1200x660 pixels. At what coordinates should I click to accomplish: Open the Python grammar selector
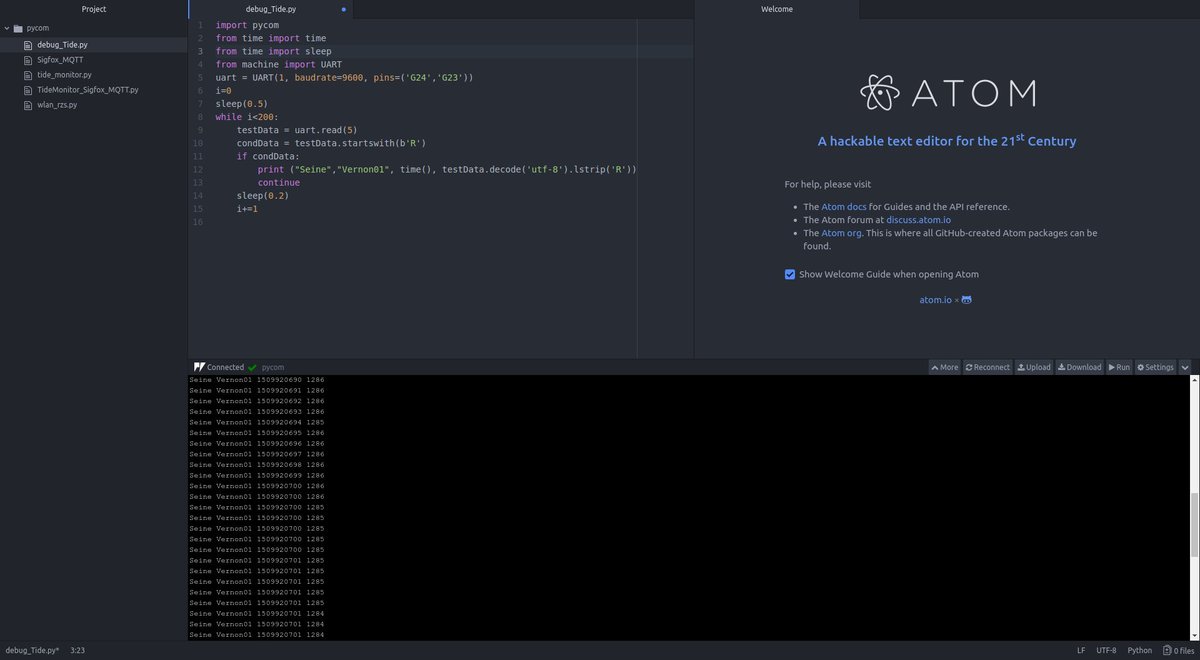coord(1139,650)
